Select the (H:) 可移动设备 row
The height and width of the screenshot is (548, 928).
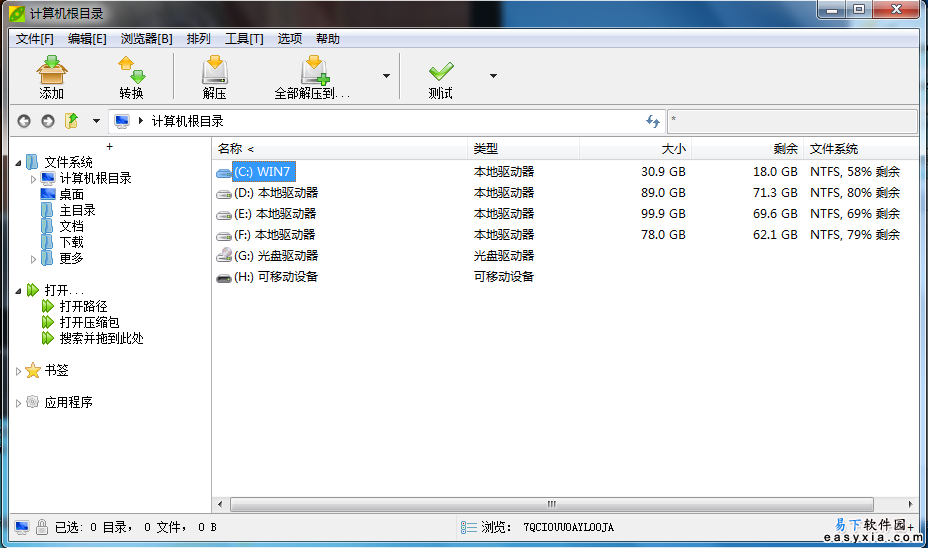click(565, 277)
